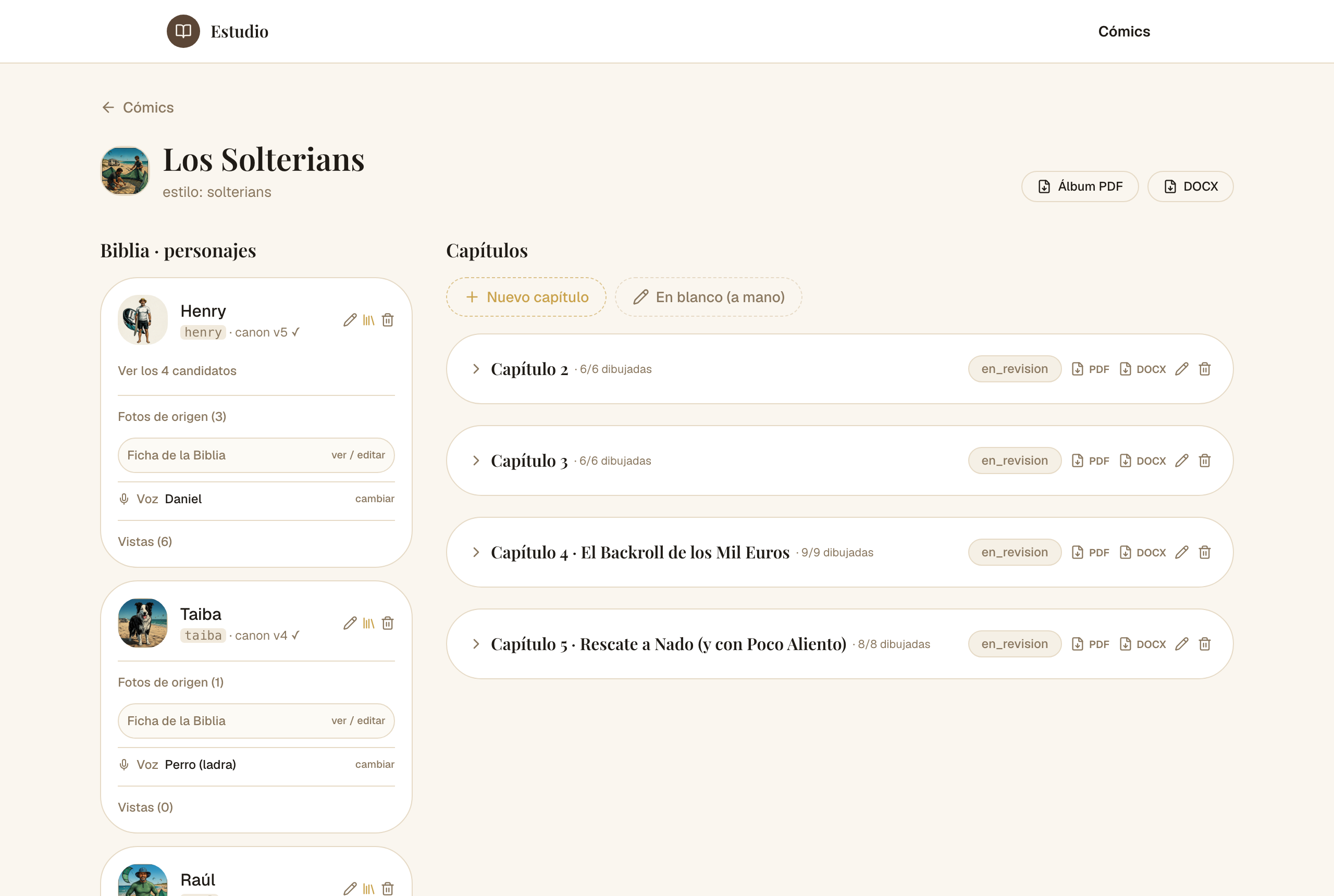
Task: Download Capítulo 2 as PDF
Action: click(1090, 369)
